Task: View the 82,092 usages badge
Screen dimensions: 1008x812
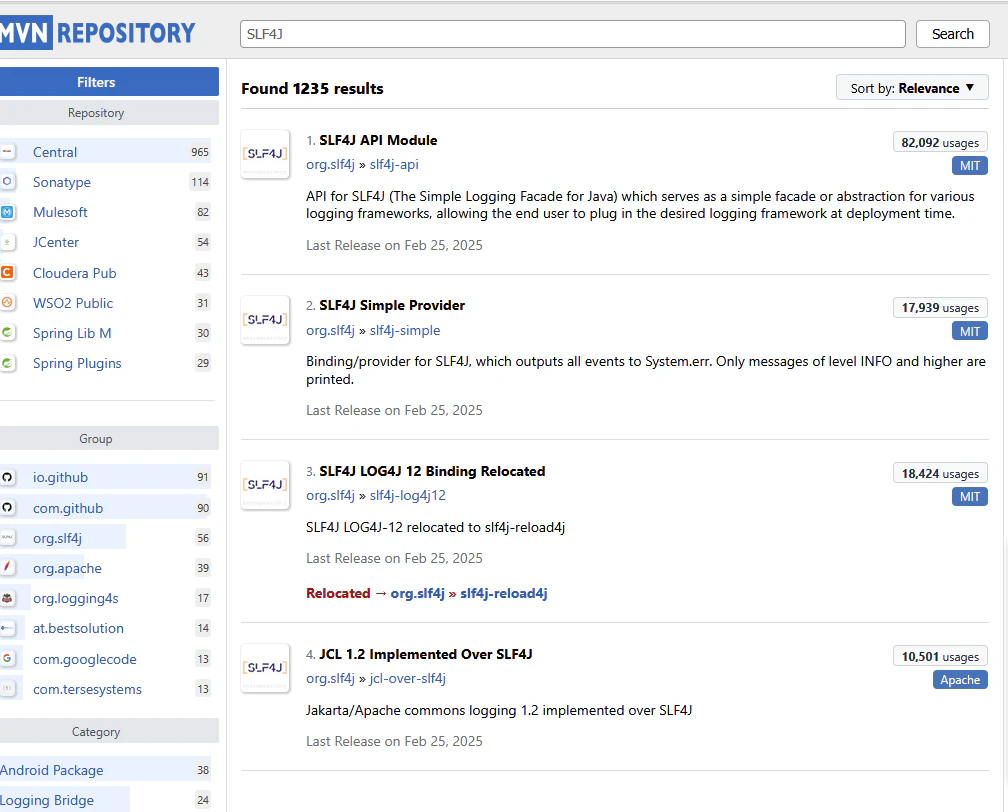Action: 940,142
